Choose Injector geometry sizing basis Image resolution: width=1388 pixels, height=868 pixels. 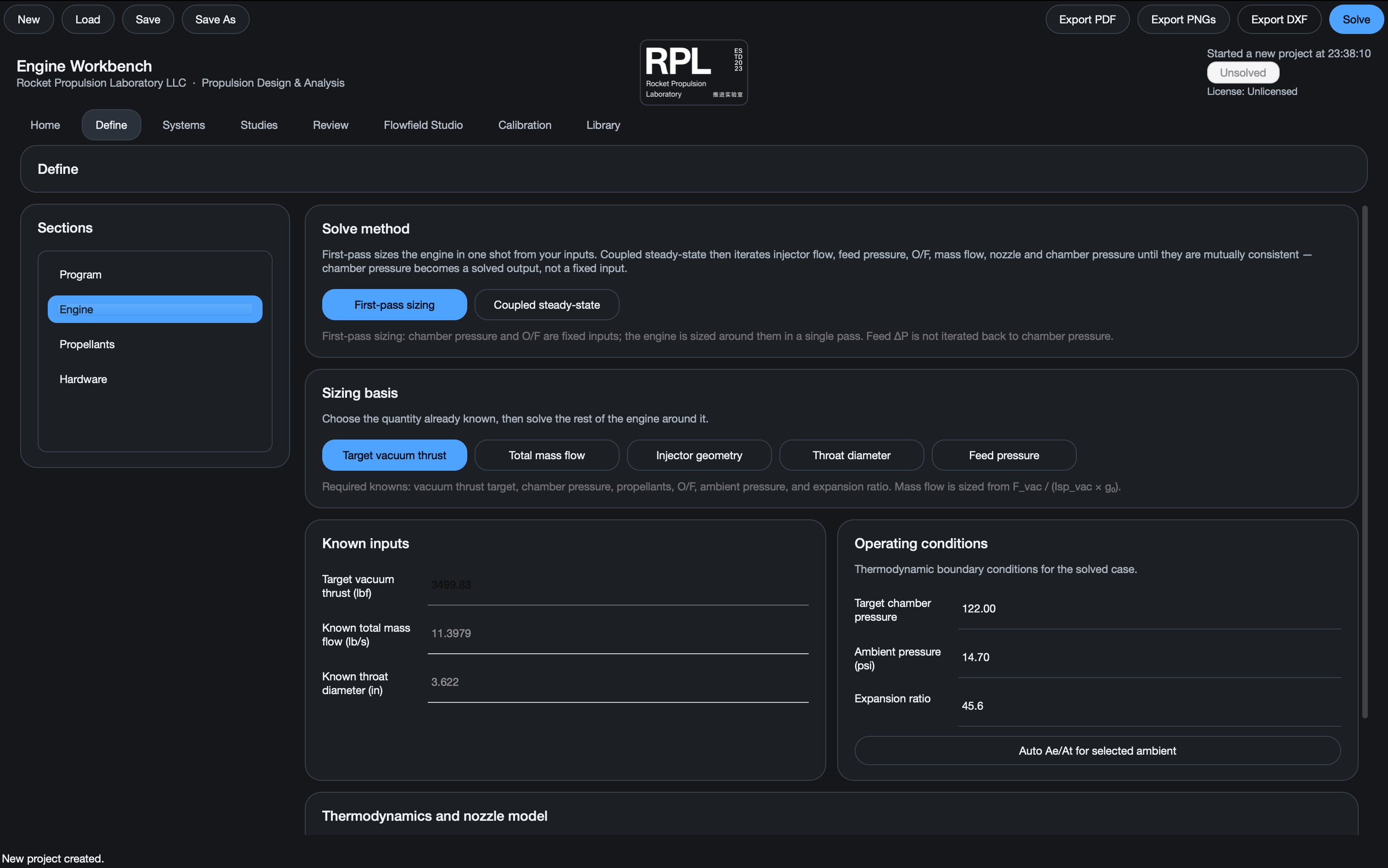tap(699, 455)
